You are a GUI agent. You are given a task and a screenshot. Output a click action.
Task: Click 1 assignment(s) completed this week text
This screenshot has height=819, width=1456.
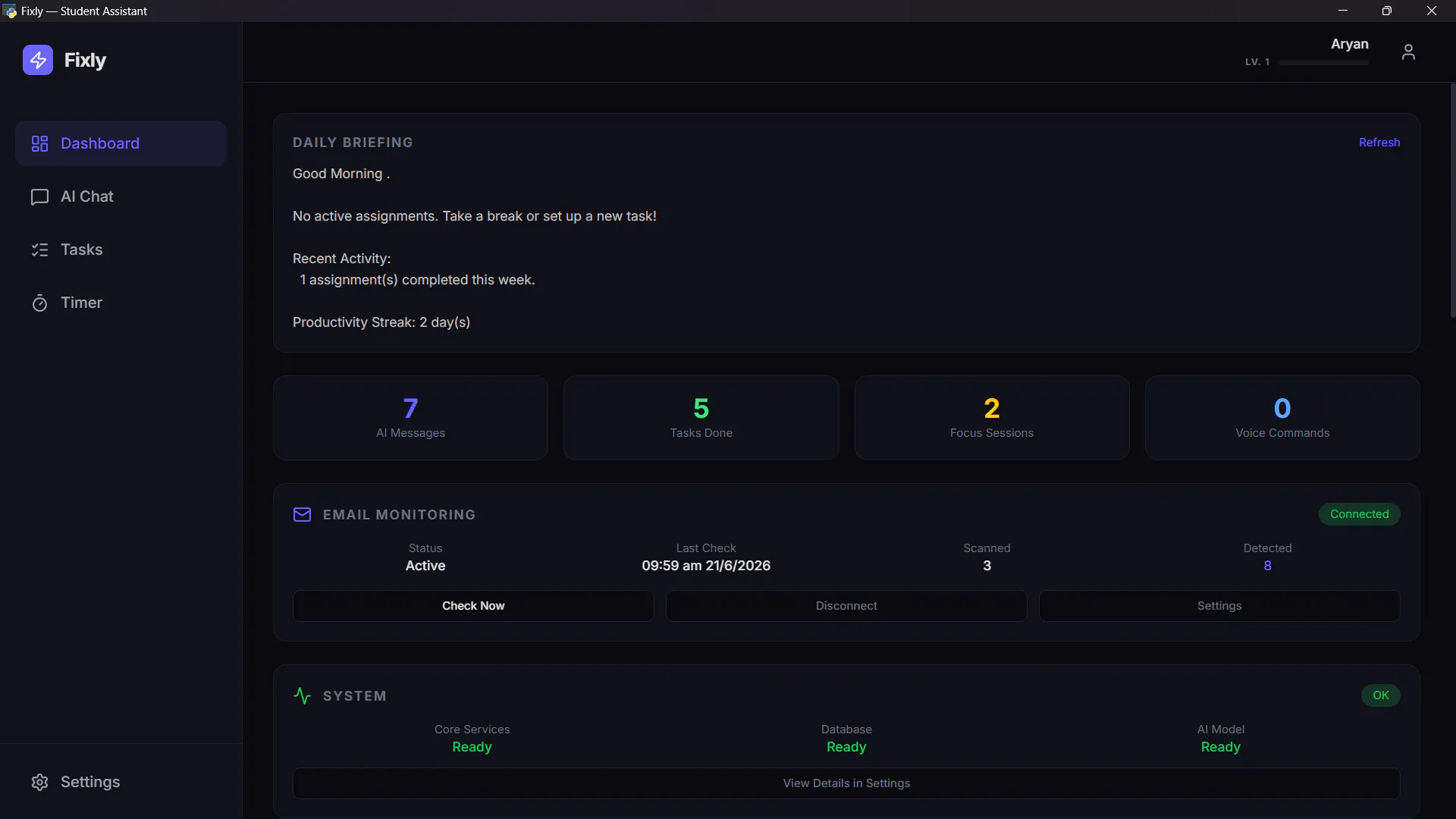[x=417, y=280]
